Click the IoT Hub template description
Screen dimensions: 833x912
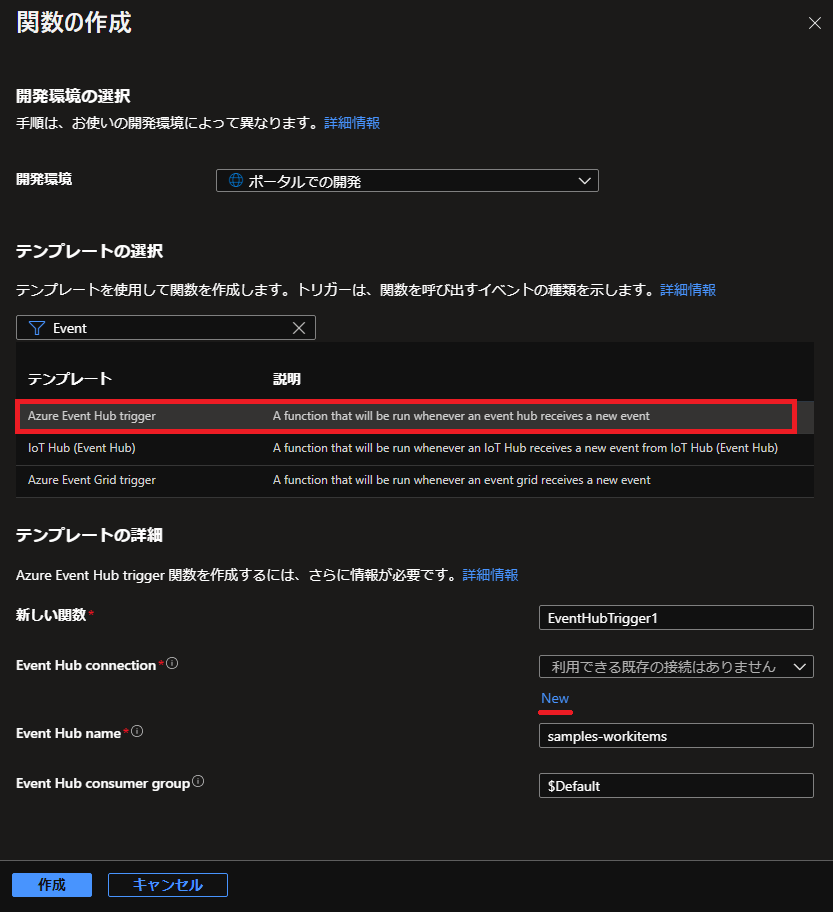(525, 448)
